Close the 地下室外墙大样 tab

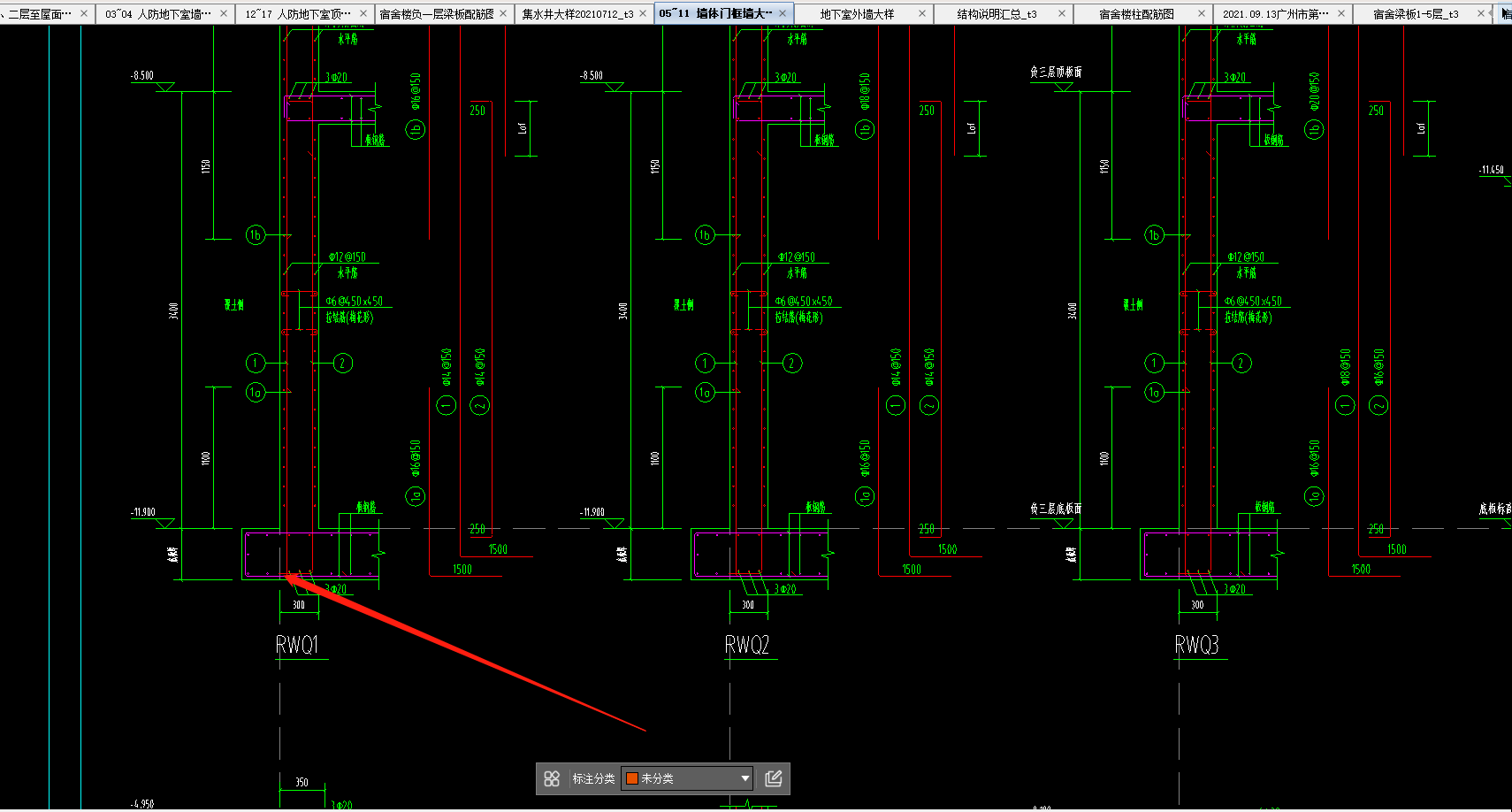pos(922,13)
